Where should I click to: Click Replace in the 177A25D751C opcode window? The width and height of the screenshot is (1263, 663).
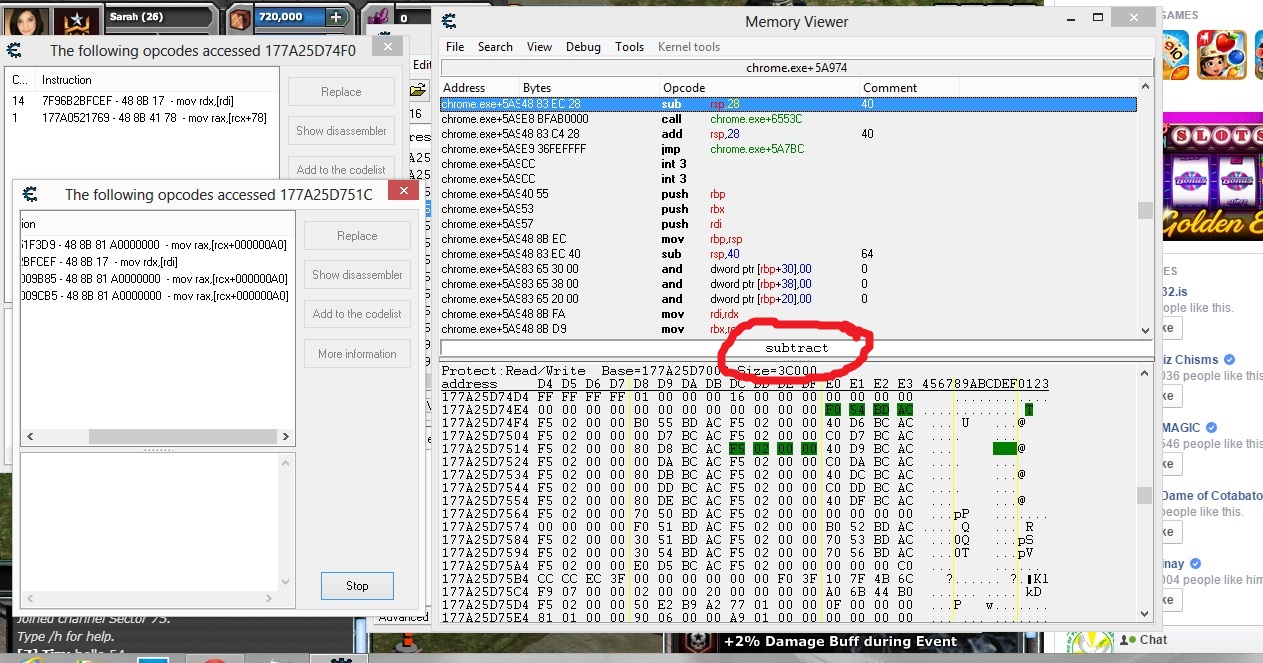(x=357, y=236)
